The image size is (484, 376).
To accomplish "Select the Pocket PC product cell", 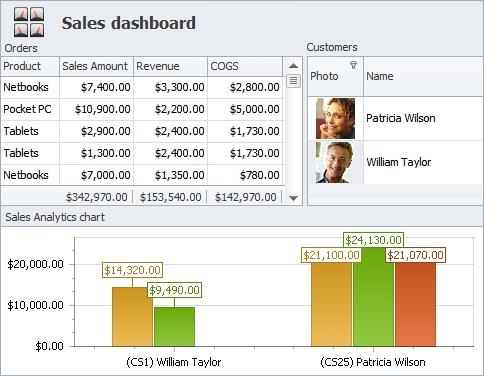I will tap(30, 109).
